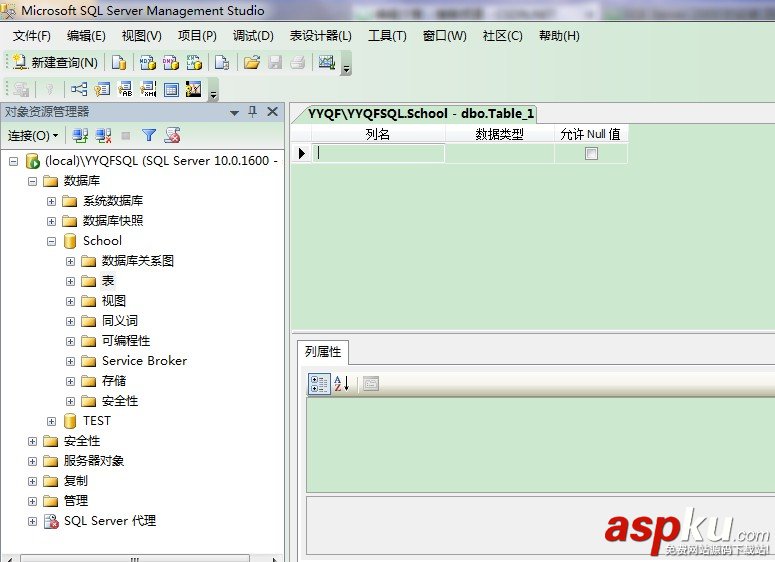Click the Check Constraints table icon

171,89
